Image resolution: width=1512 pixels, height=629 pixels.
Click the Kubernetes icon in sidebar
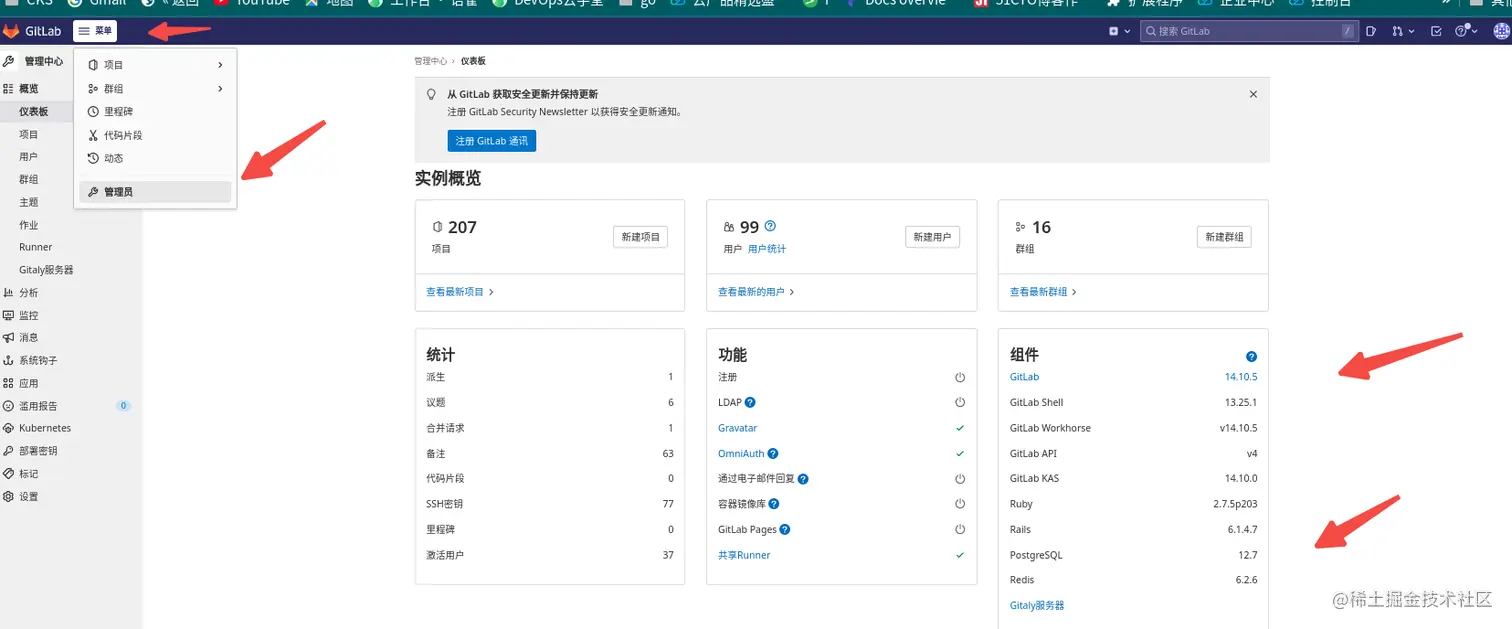pos(8,428)
